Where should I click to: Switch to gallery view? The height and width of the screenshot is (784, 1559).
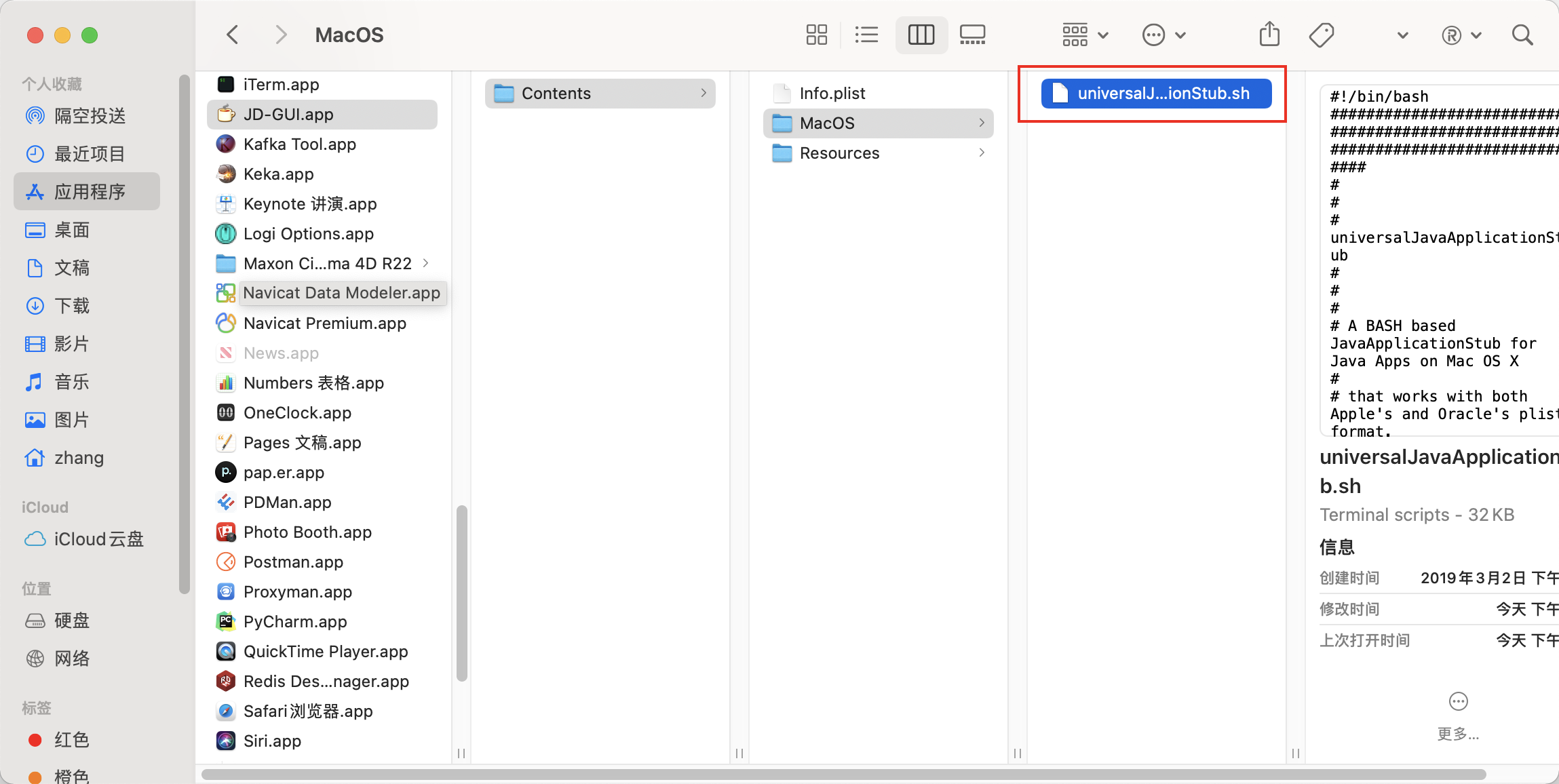coord(972,35)
